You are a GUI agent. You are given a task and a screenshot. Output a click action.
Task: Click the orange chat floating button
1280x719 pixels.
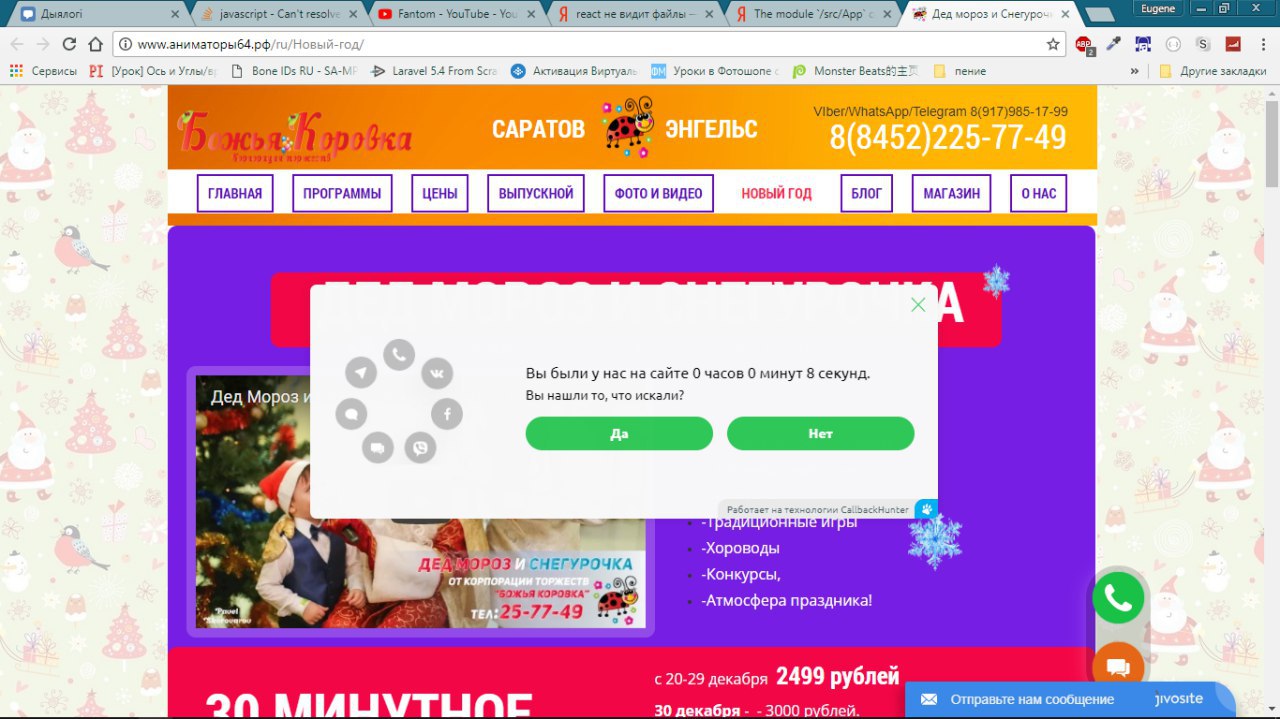click(1118, 667)
